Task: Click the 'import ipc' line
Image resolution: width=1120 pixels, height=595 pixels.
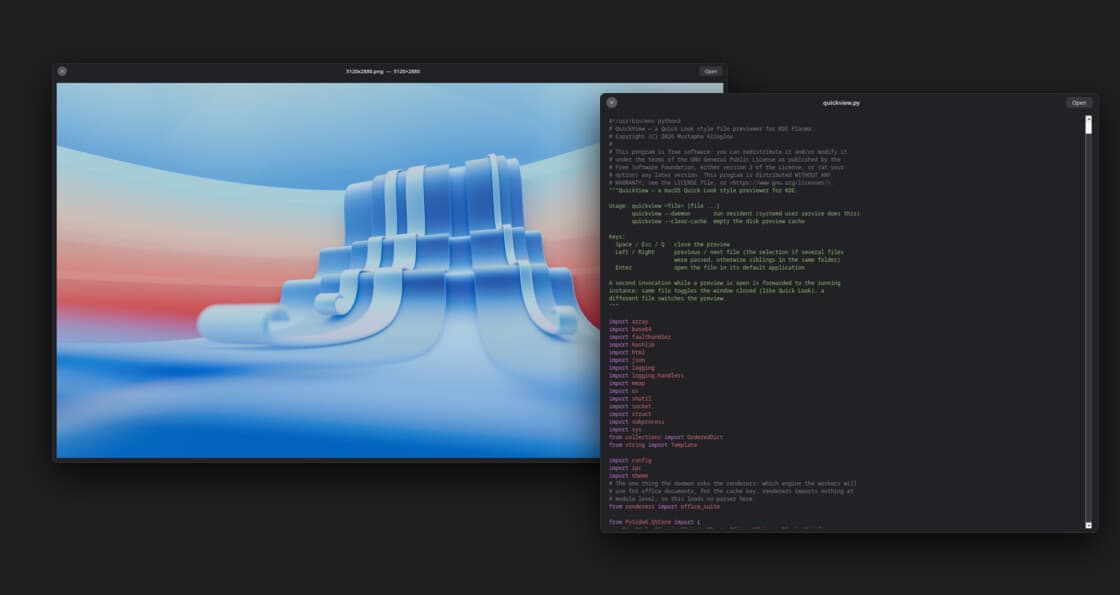Action: (x=625, y=469)
